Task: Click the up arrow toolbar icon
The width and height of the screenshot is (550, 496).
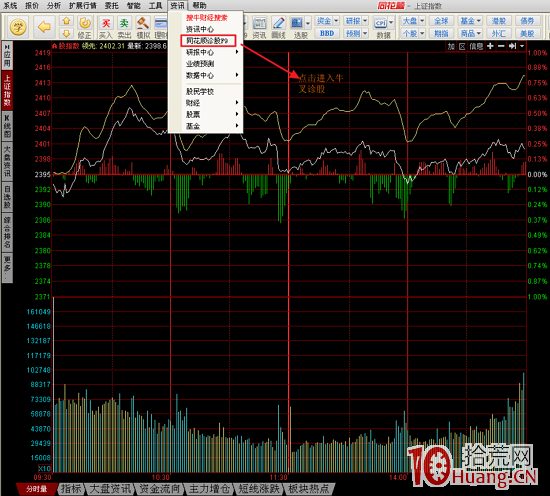Action: coord(66,21)
